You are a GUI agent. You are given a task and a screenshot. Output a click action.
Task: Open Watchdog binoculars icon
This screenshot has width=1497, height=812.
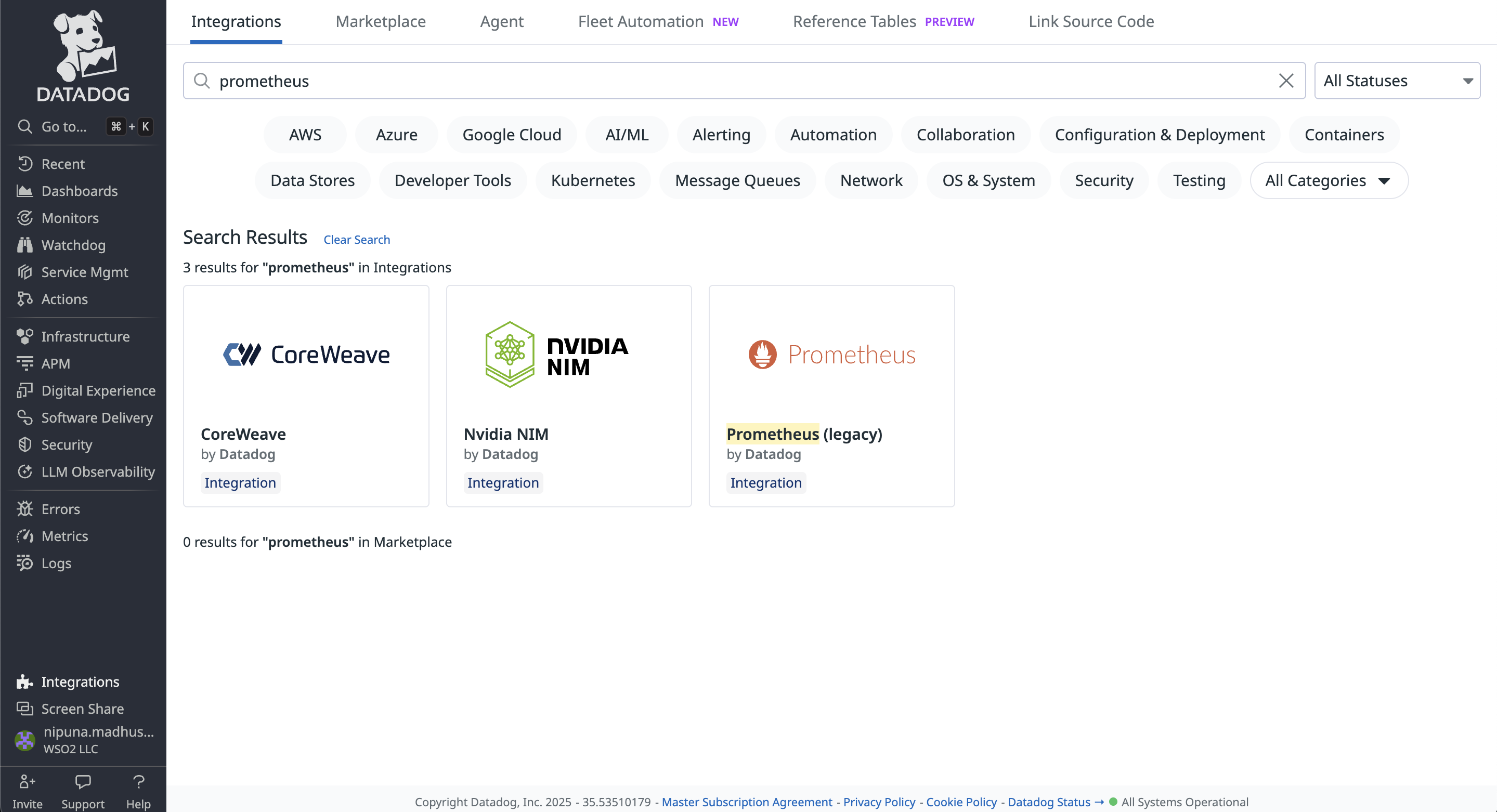click(x=24, y=245)
